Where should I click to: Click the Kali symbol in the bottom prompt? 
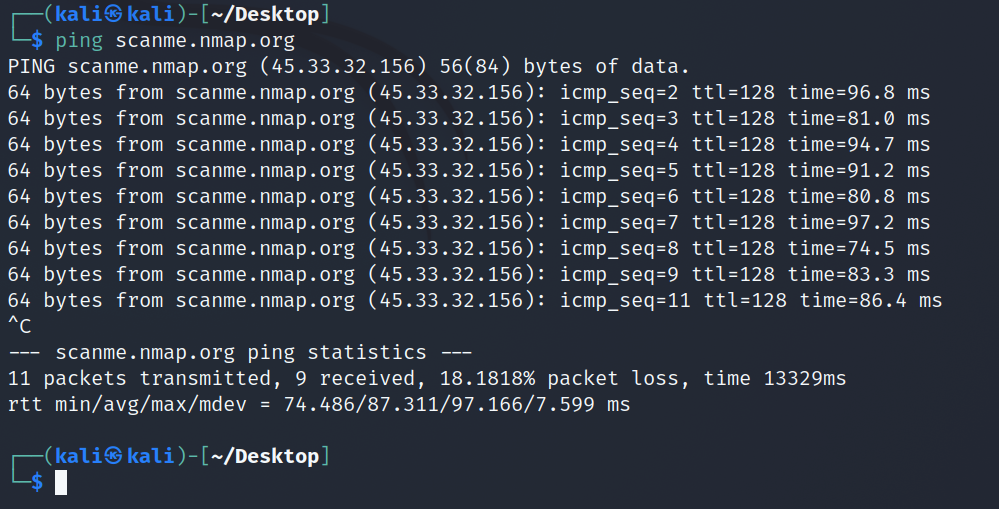[112, 456]
